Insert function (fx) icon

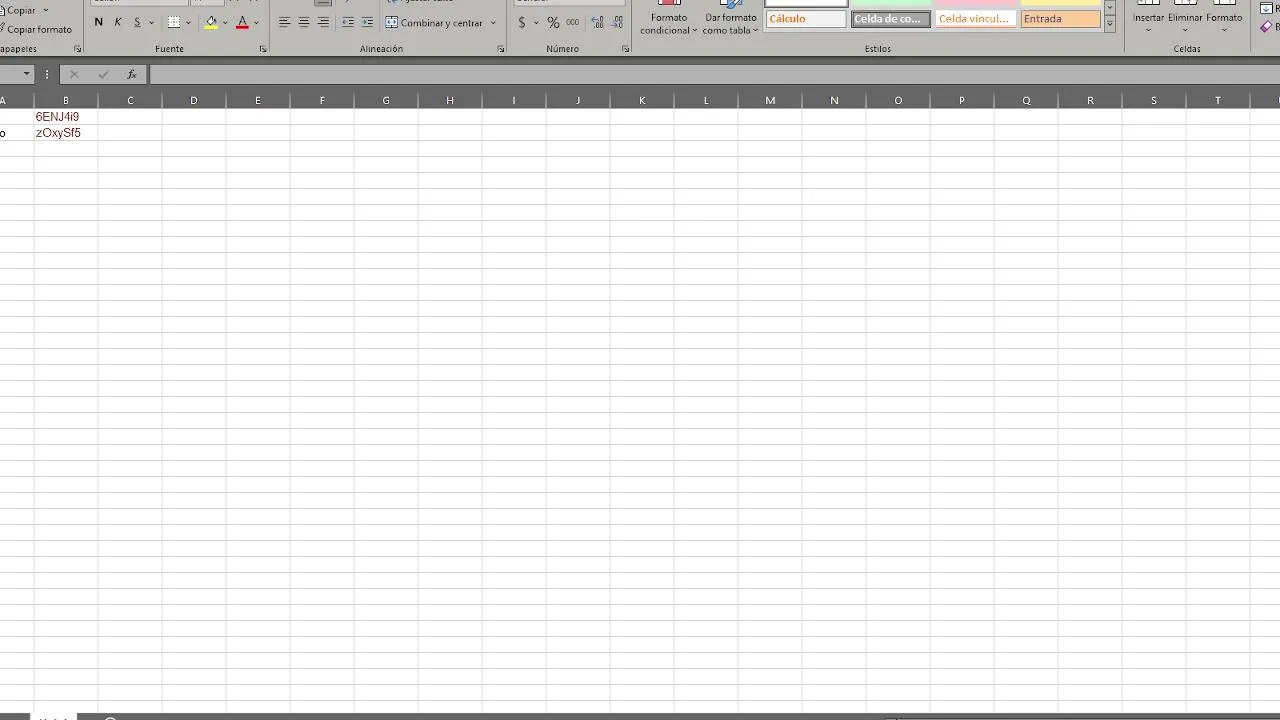pyautogui.click(x=132, y=74)
